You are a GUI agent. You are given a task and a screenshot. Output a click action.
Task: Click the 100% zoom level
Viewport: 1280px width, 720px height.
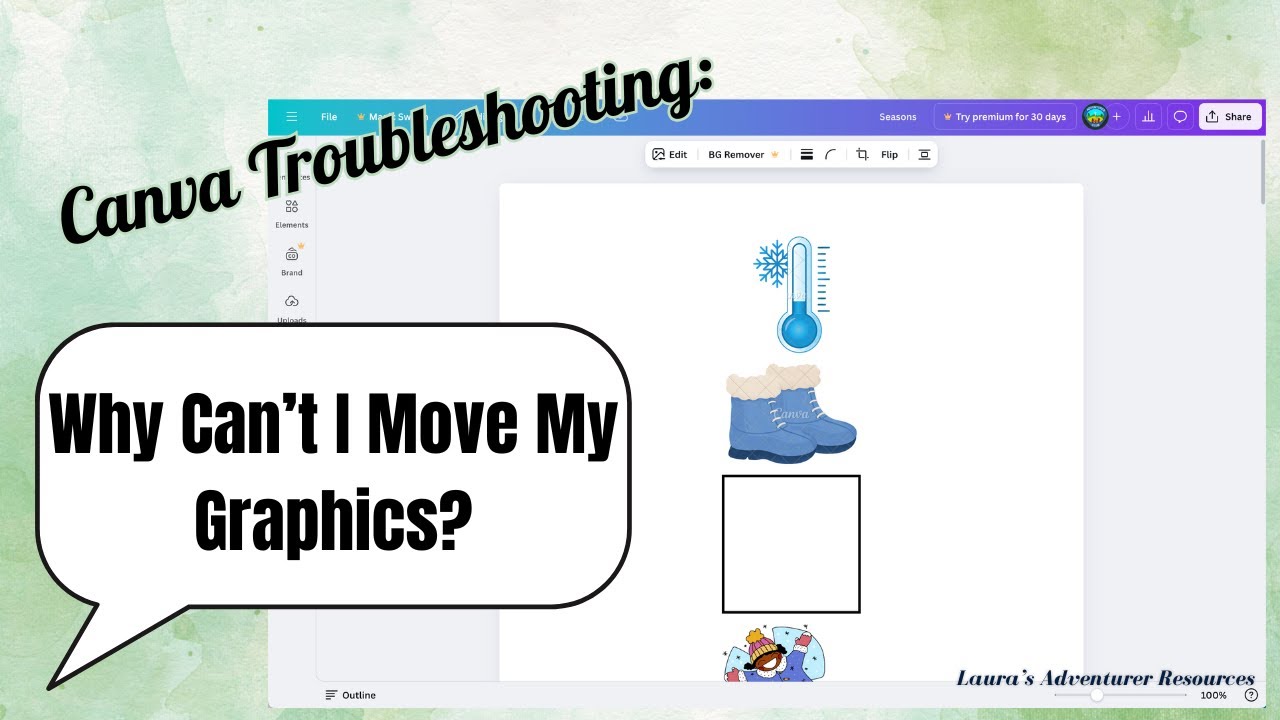pyautogui.click(x=1213, y=695)
